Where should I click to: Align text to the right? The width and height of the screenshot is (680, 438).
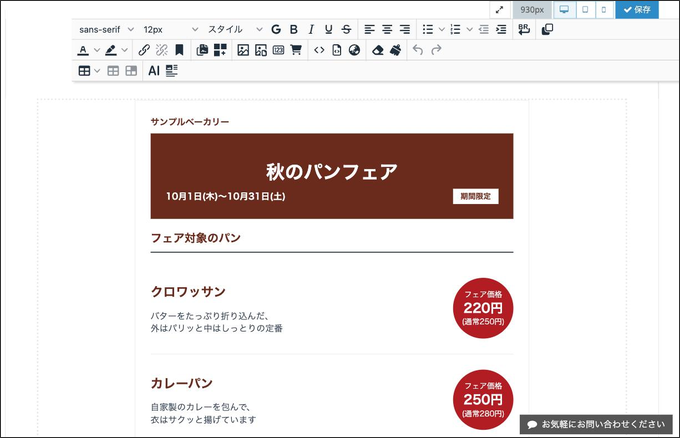(405, 29)
